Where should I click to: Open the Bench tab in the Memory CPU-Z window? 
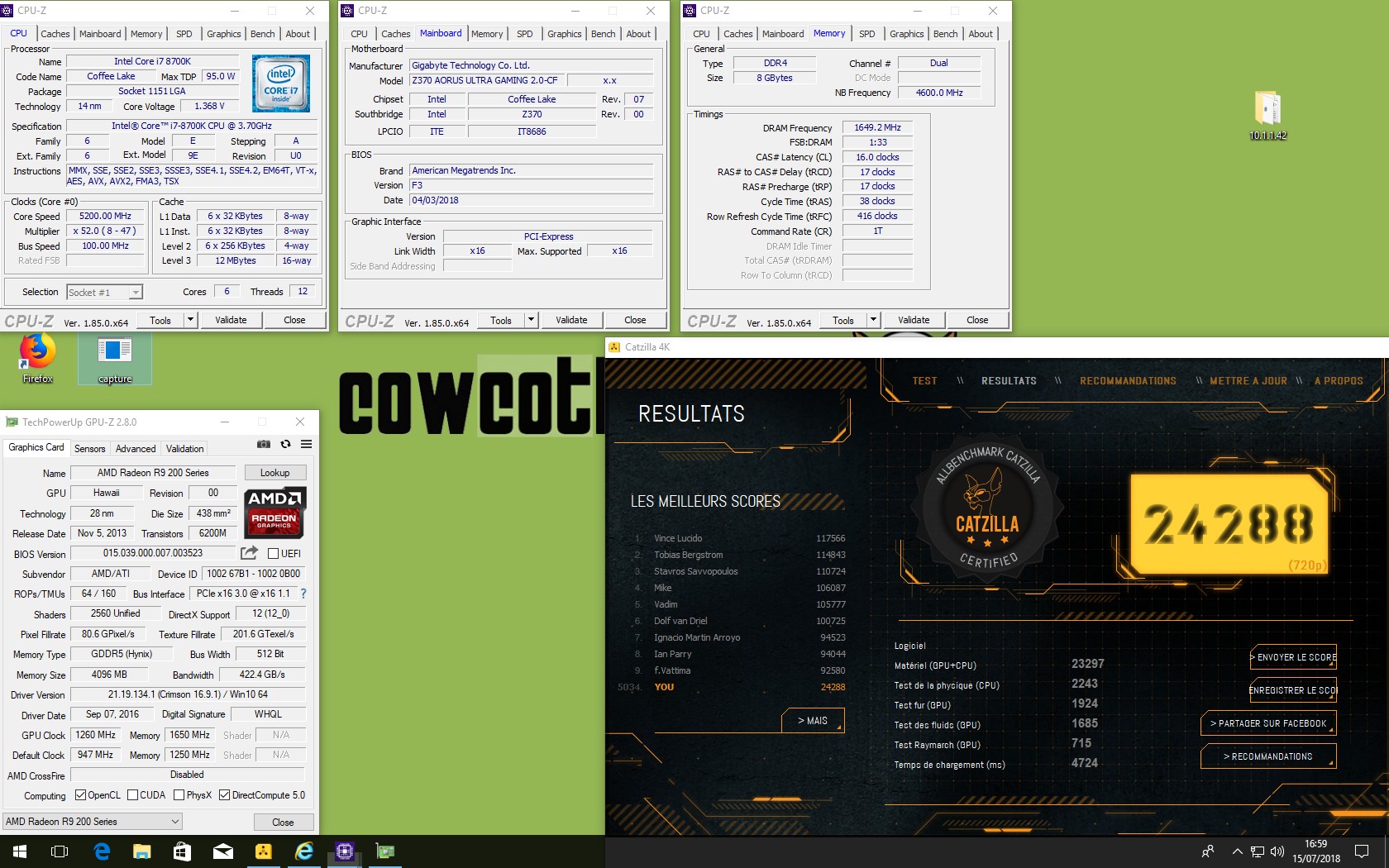(x=946, y=34)
